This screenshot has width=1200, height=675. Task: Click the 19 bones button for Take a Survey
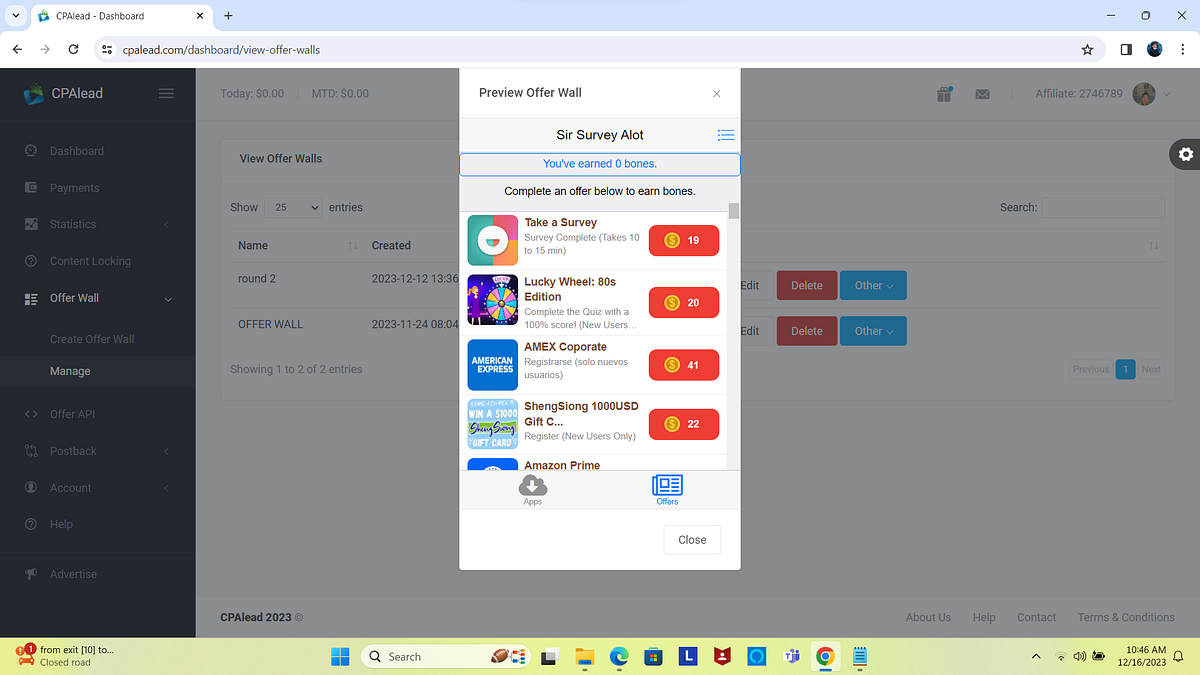(684, 241)
